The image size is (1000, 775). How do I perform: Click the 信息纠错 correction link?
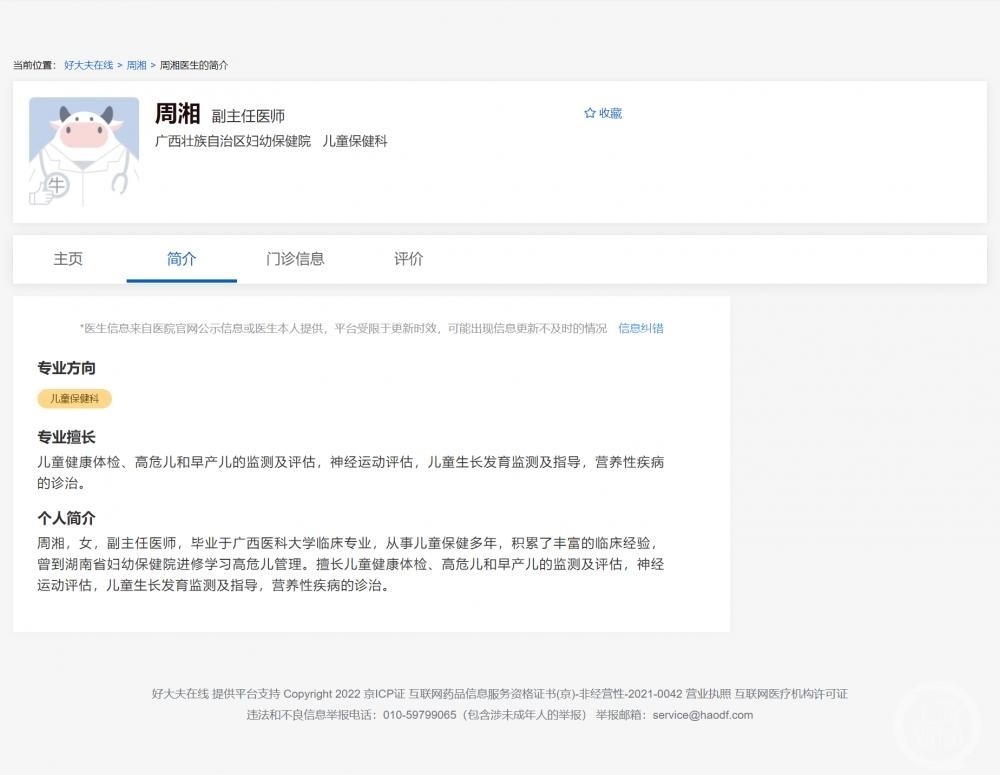point(640,328)
